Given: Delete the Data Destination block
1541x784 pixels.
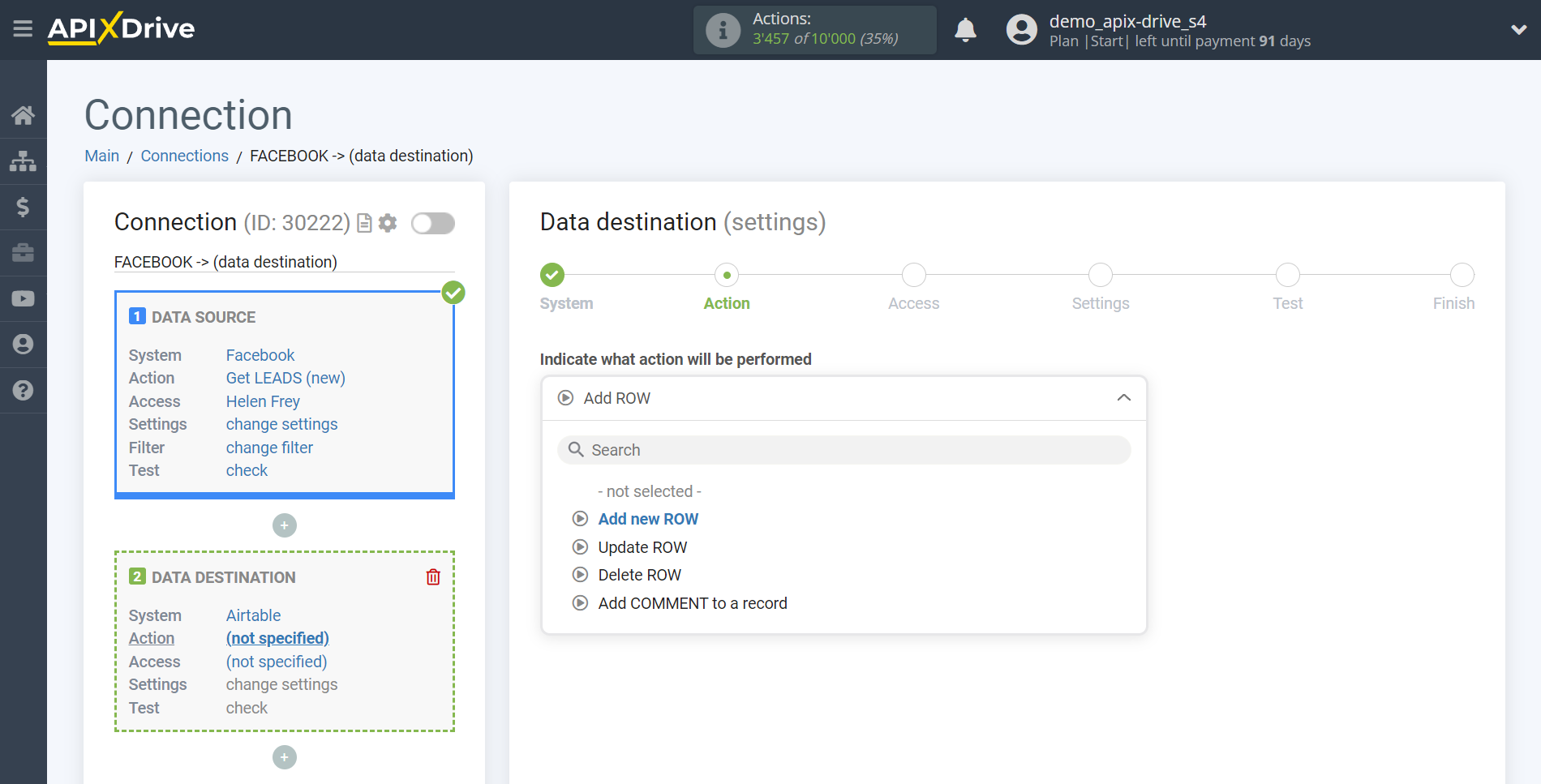Looking at the screenshot, I should 433,577.
